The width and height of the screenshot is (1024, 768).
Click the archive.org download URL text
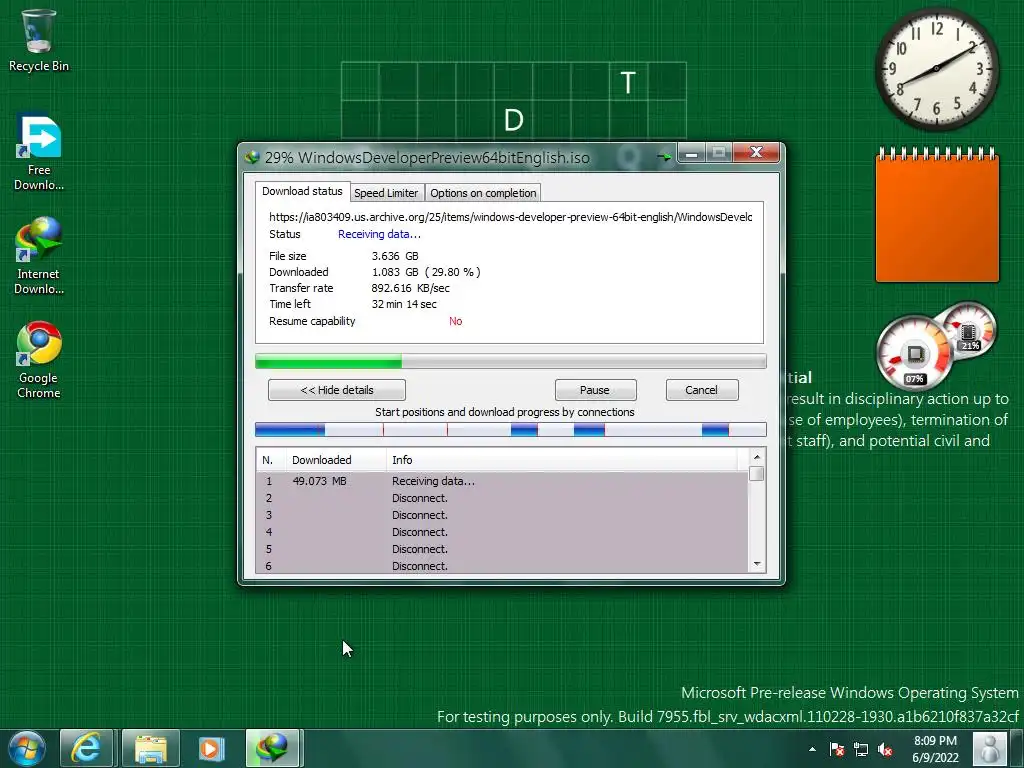(511, 217)
